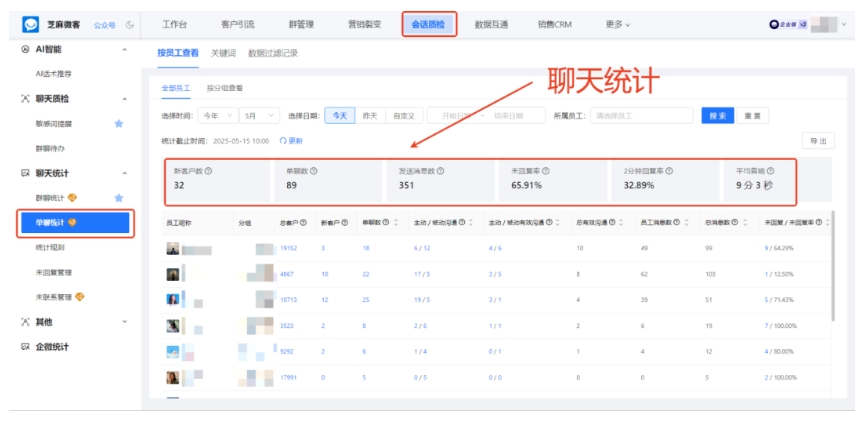864x422 pixels.
Task: Open the 客户引流 top menu
Action: tap(237, 25)
